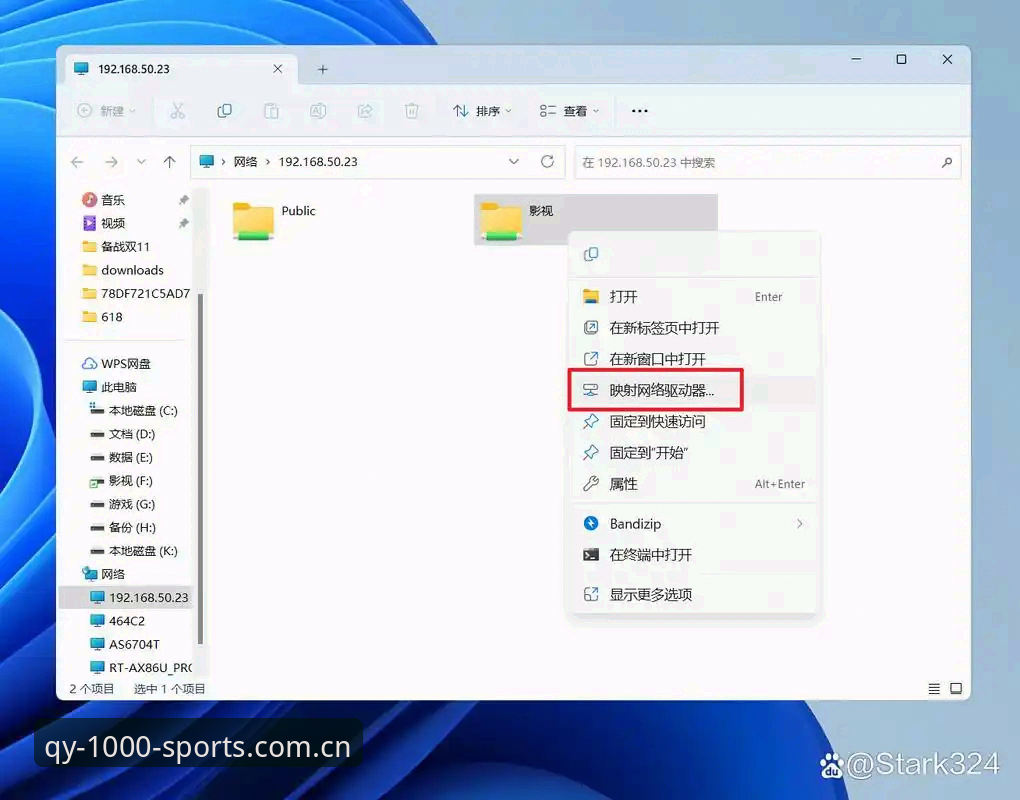The height and width of the screenshot is (800, 1020).
Task: Open 影视 (F:) network drive
Action: (x=121, y=481)
